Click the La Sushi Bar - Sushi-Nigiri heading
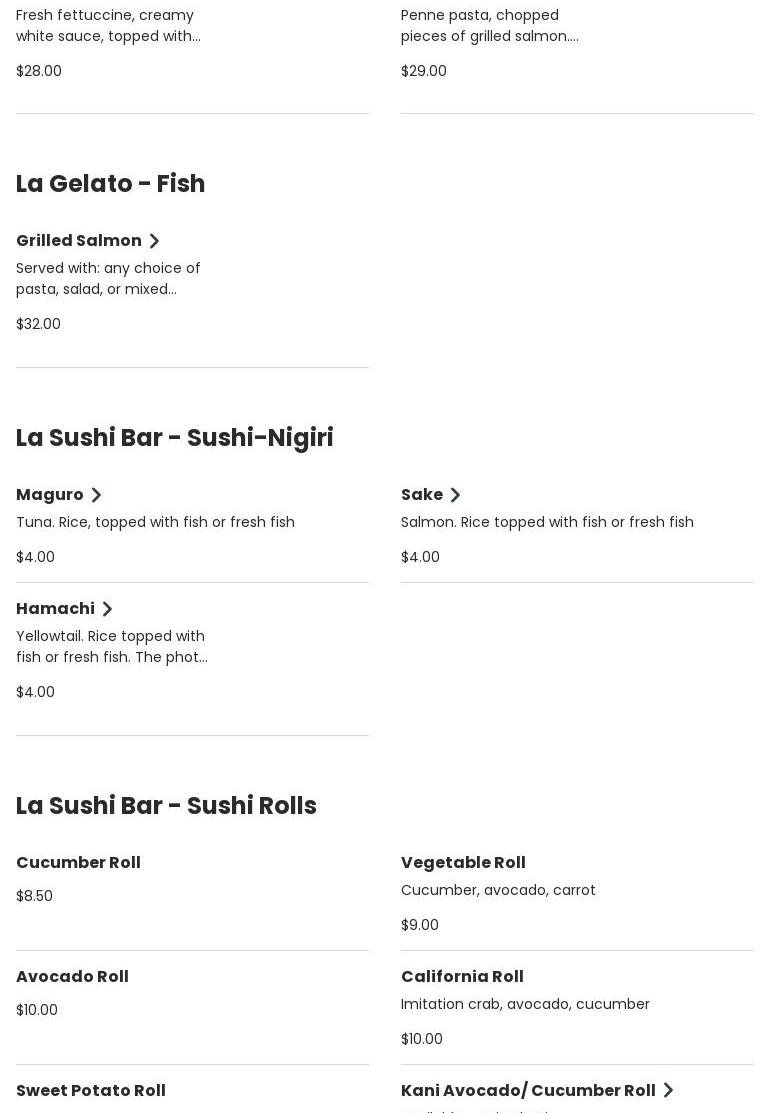The image size is (770, 1113). 175,438
